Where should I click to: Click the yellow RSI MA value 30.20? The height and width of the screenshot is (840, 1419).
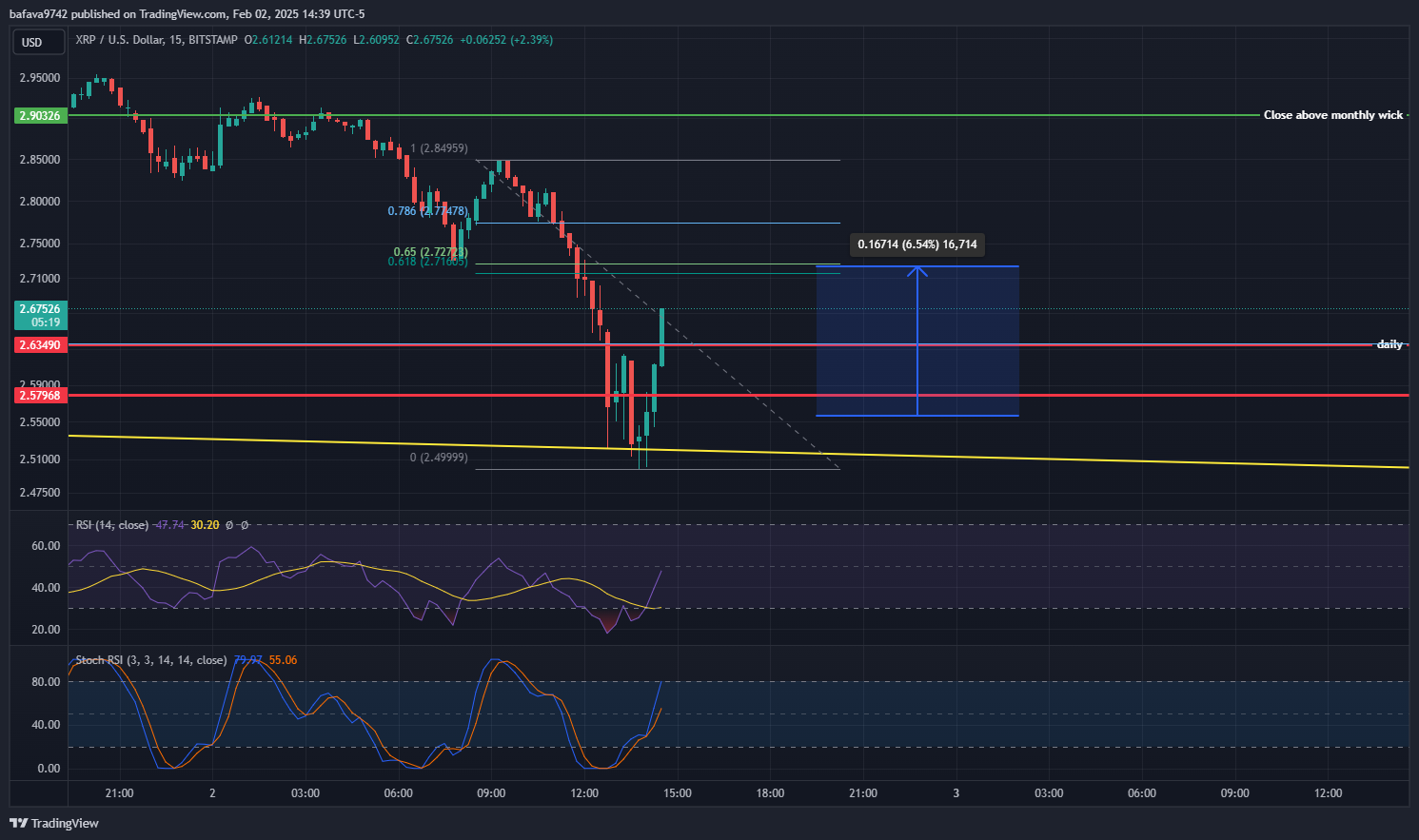coord(205,525)
